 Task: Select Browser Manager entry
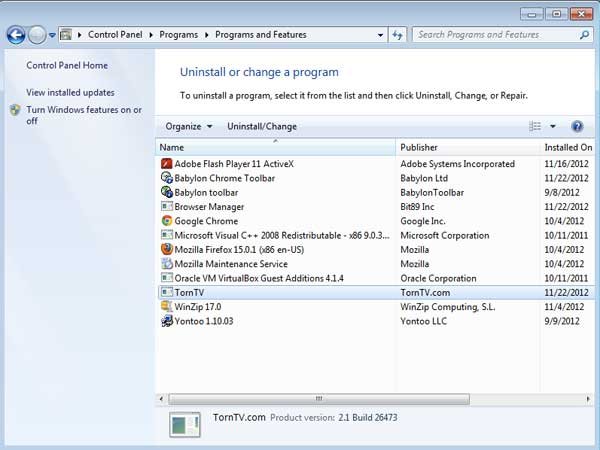209,207
